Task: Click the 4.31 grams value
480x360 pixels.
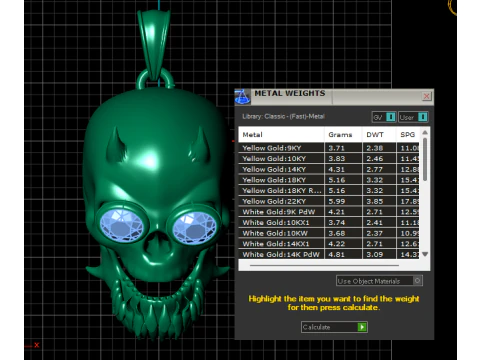Action: [x=336, y=169]
